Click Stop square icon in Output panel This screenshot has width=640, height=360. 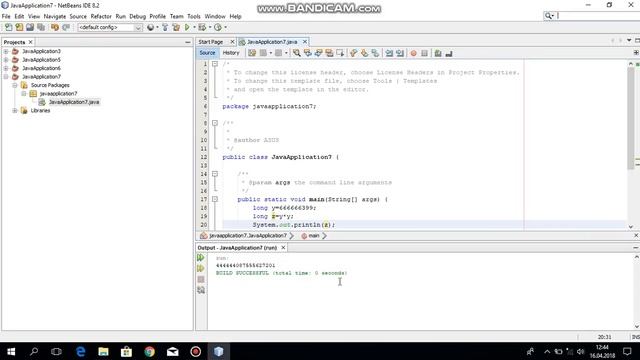200,279
